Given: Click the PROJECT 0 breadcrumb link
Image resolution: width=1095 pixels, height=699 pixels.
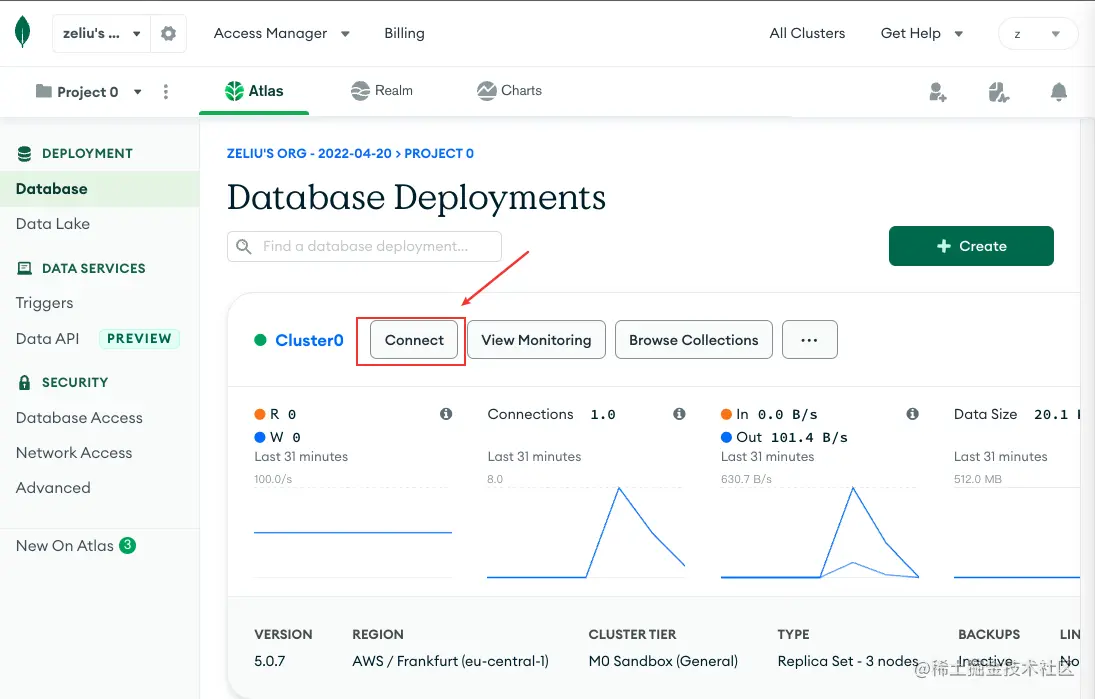Looking at the screenshot, I should 439,154.
